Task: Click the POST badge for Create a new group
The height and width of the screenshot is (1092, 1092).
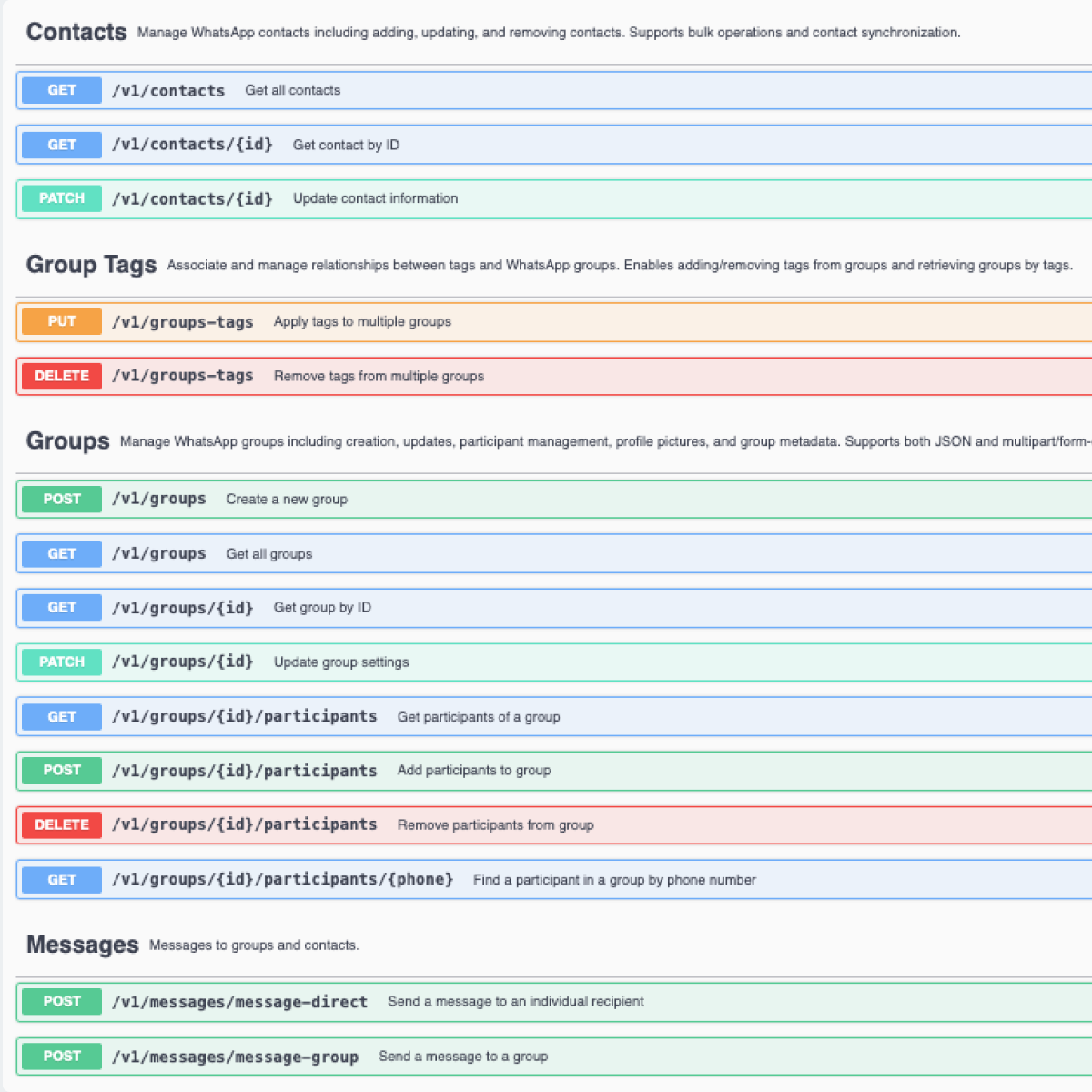Action: point(62,499)
